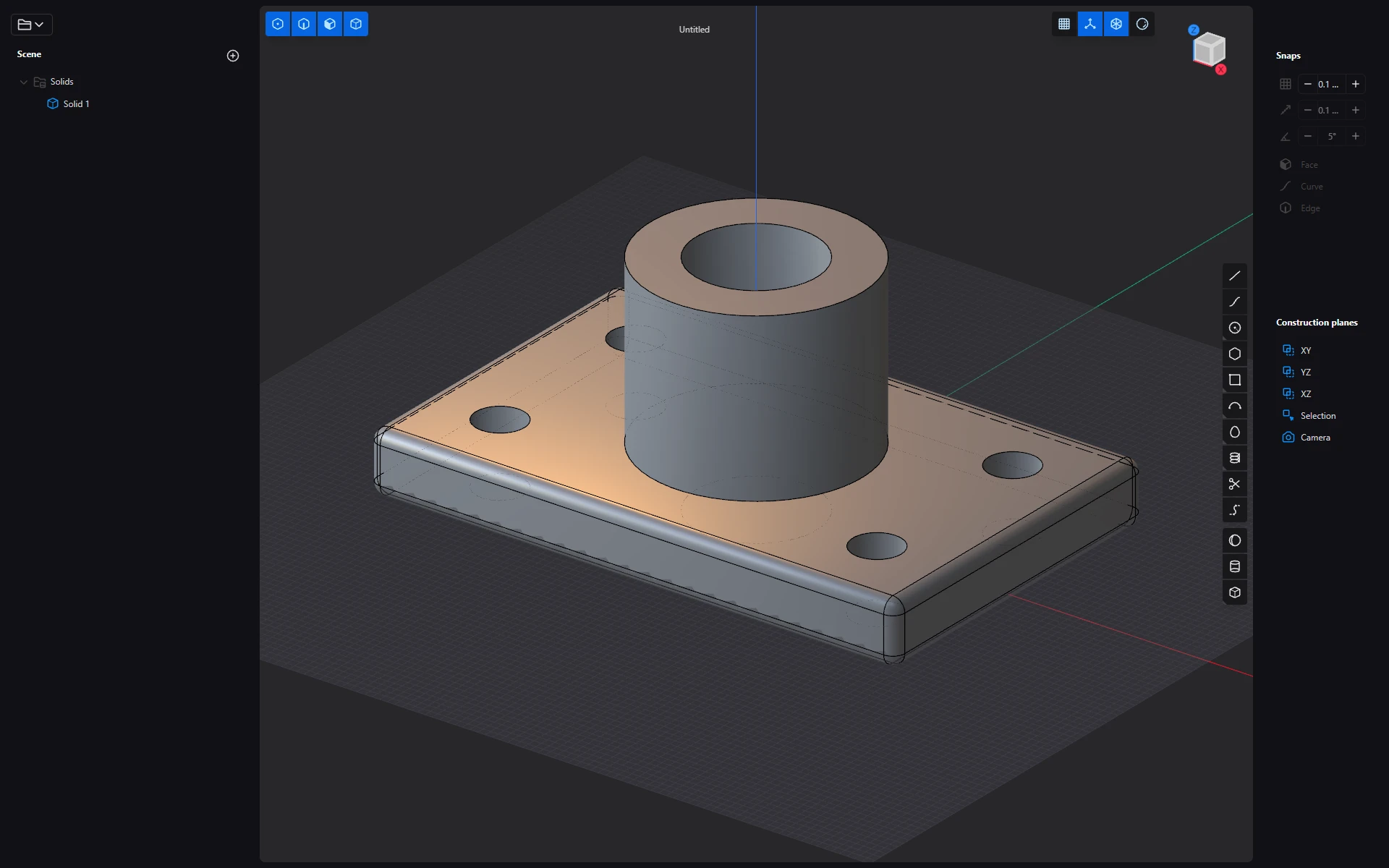Click the Untitled document title

pos(694,30)
